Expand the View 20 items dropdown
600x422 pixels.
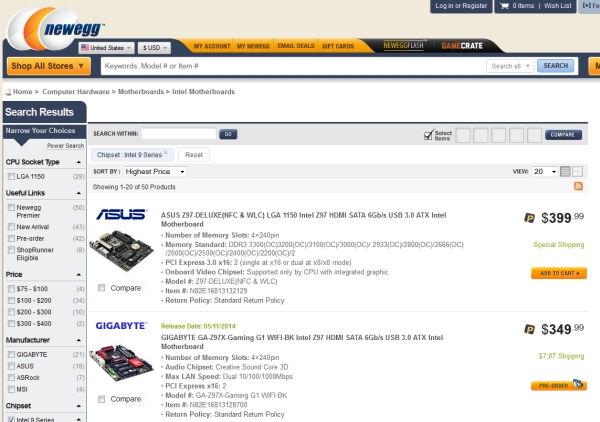click(x=545, y=172)
